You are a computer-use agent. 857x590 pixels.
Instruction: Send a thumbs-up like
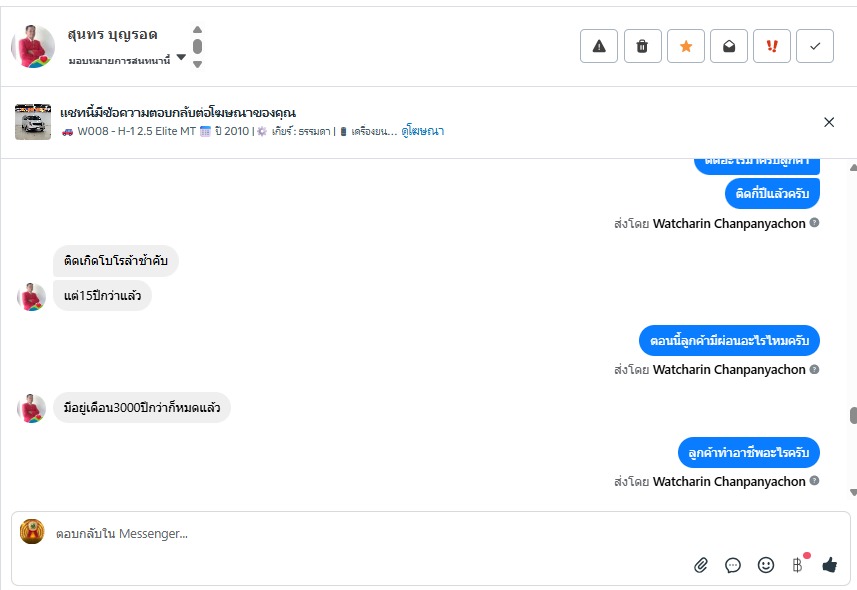830,564
